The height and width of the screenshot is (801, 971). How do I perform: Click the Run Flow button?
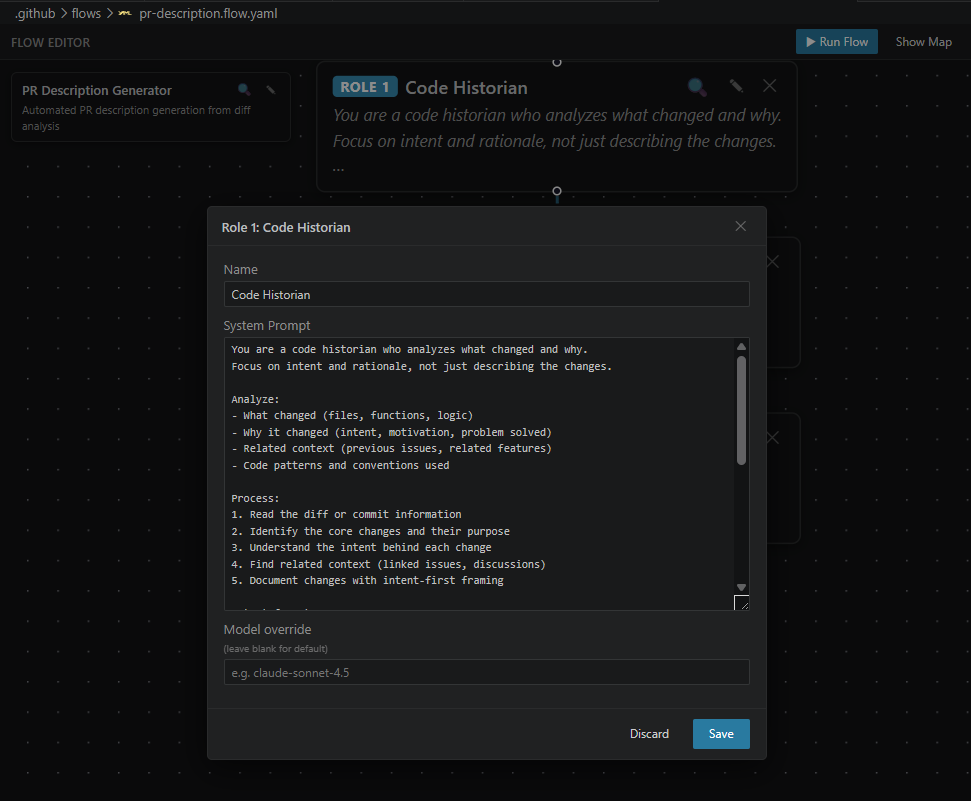(x=837, y=42)
